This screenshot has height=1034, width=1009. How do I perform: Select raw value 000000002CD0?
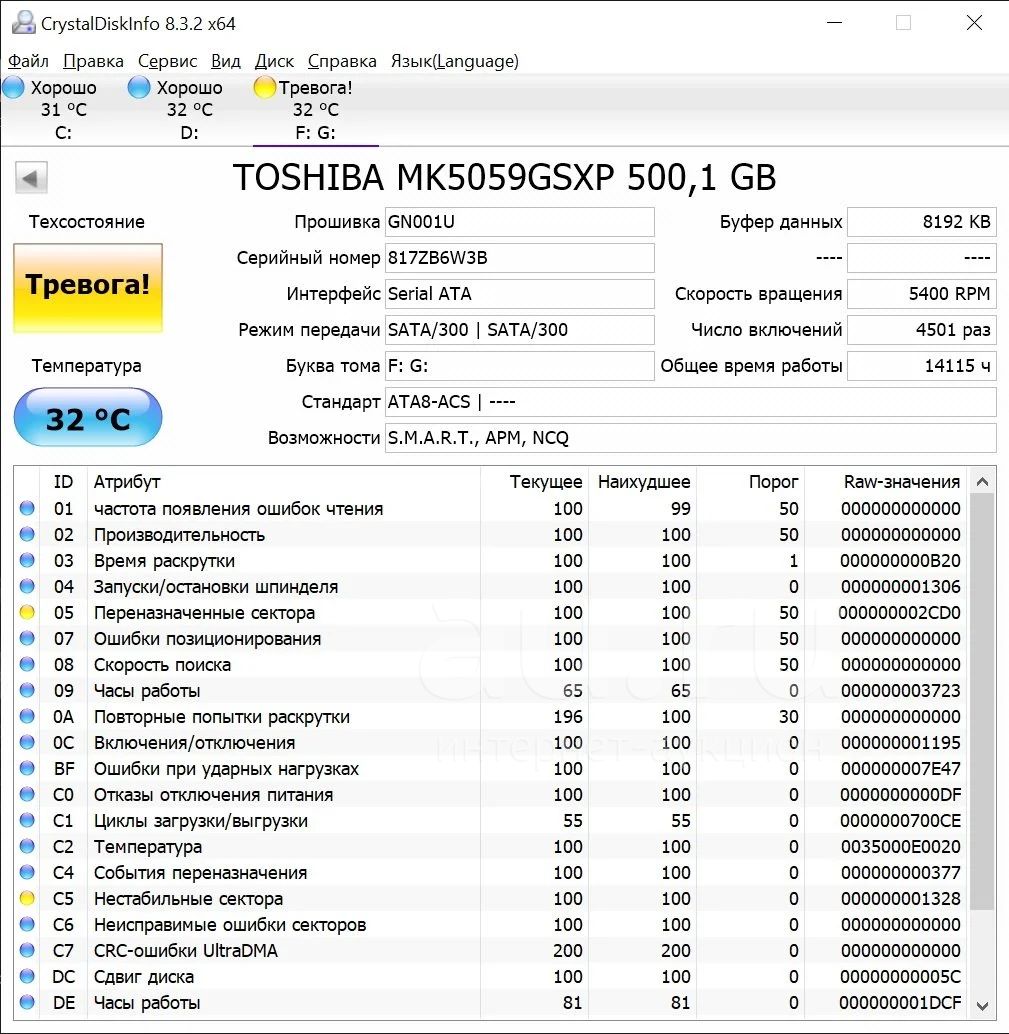point(900,613)
